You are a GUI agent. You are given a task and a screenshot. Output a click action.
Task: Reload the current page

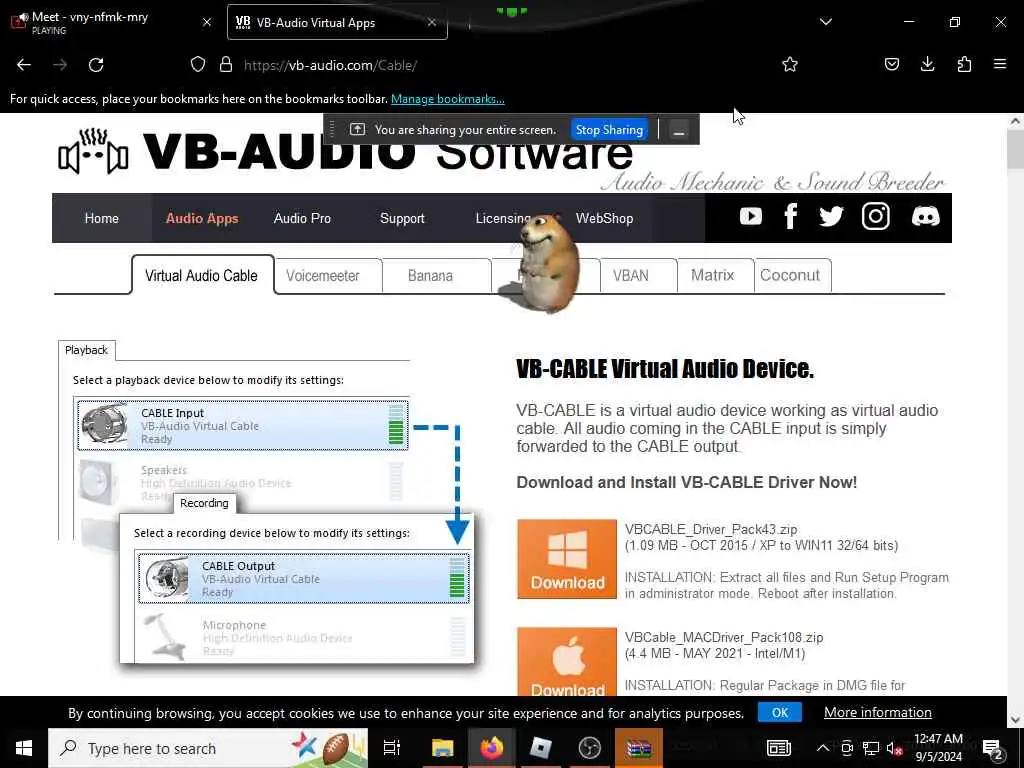(96, 65)
